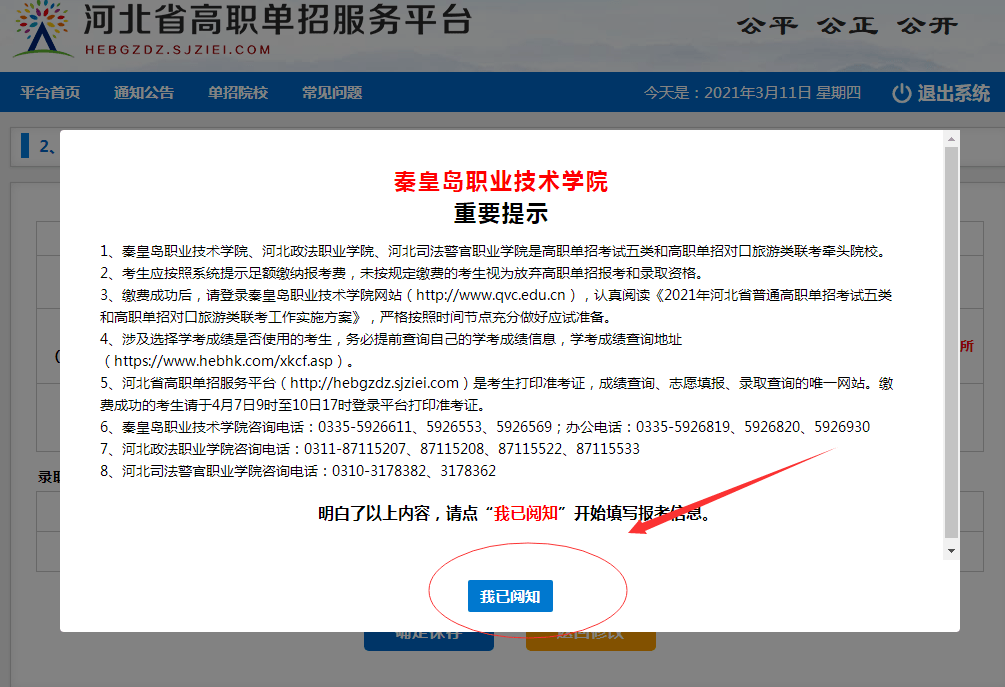Open the 通知公告 menu item
The image size is (1005, 687).
pos(143,93)
